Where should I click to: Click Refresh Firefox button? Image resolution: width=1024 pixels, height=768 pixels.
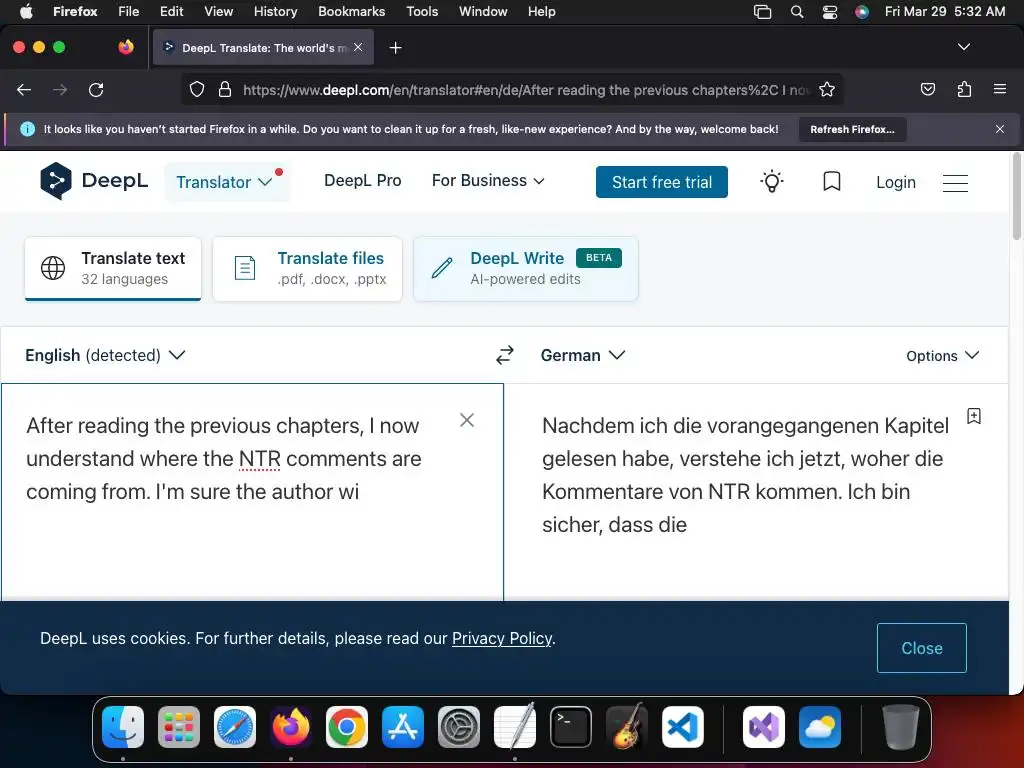852,129
